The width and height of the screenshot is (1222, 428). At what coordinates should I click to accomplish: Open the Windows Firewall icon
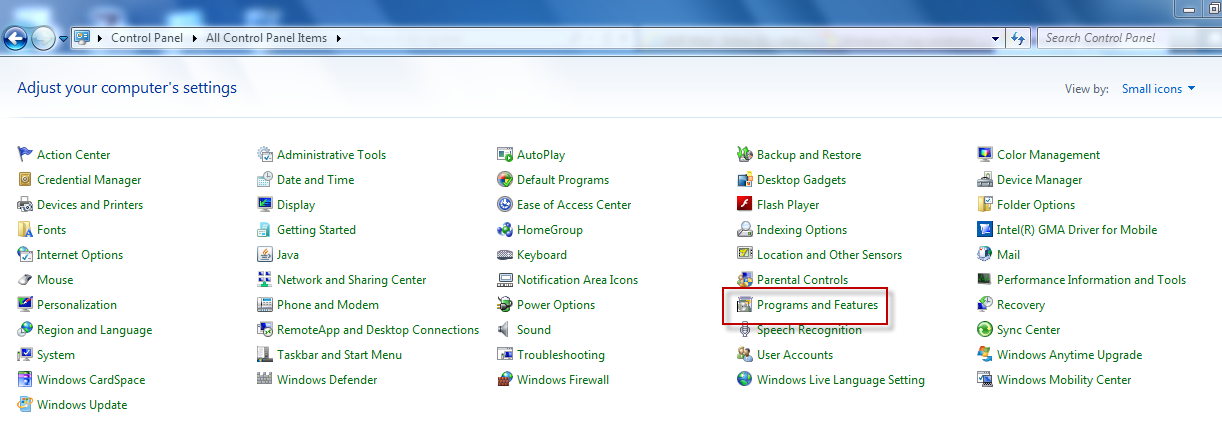click(505, 379)
